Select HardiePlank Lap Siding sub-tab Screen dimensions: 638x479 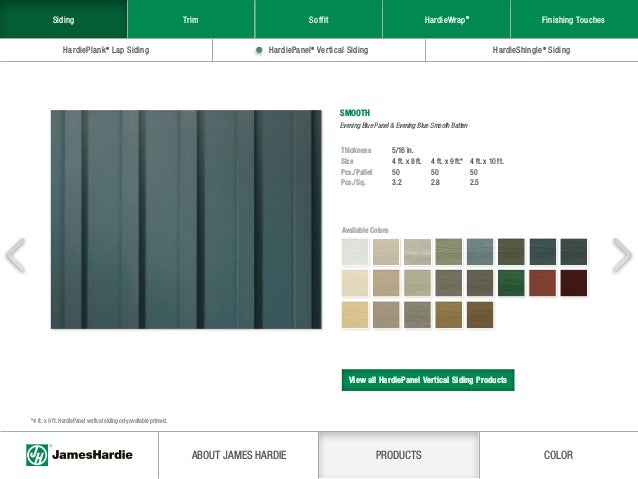pyautogui.click(x=106, y=50)
